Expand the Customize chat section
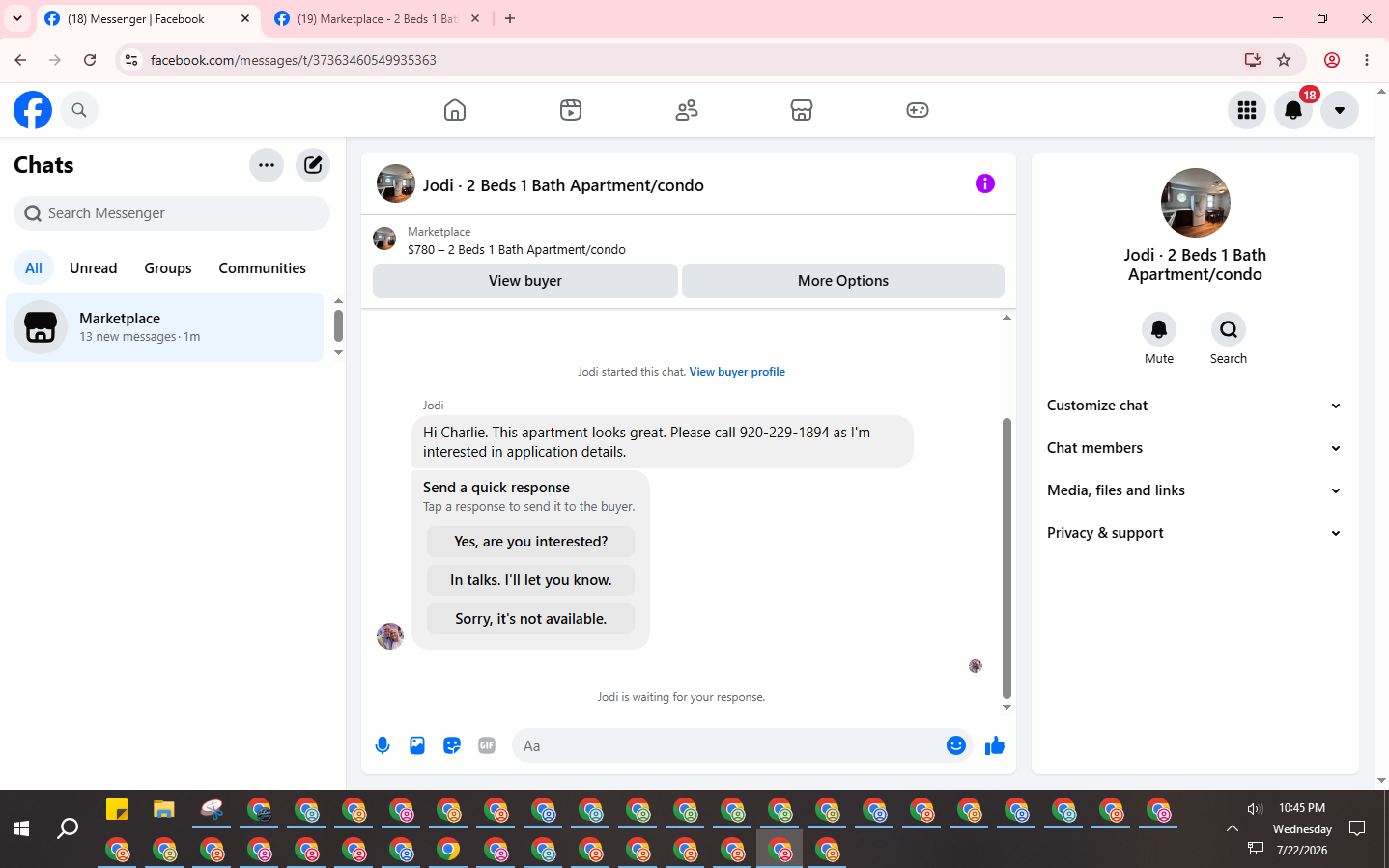Viewport: 1389px width, 868px height. (1195, 406)
